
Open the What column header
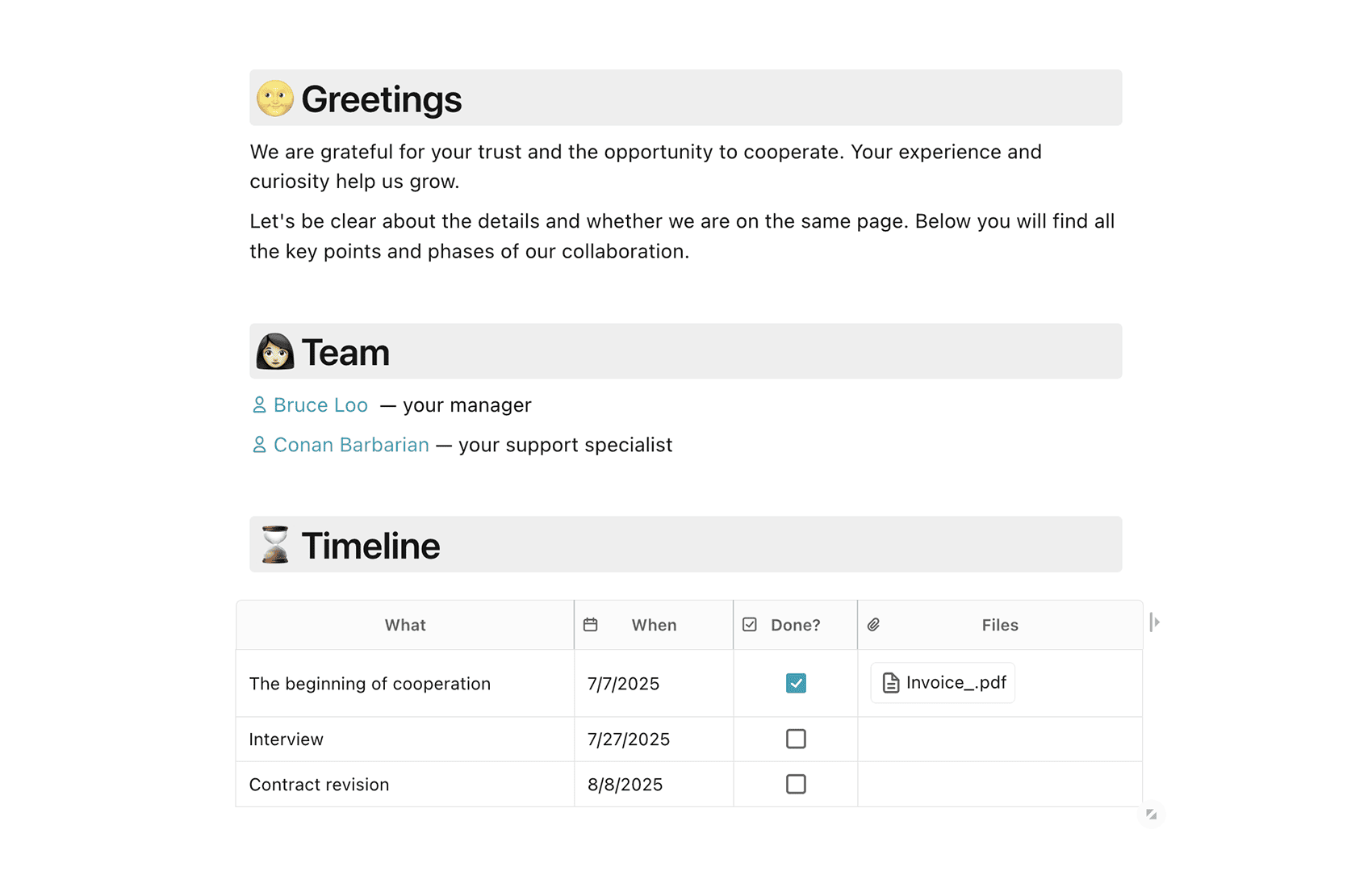pos(405,625)
